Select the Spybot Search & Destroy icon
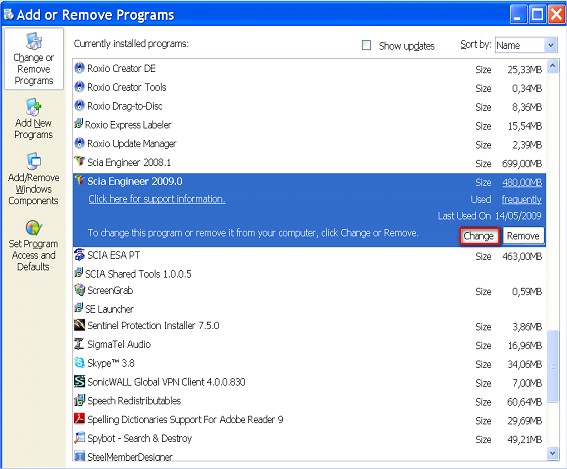 (79, 438)
